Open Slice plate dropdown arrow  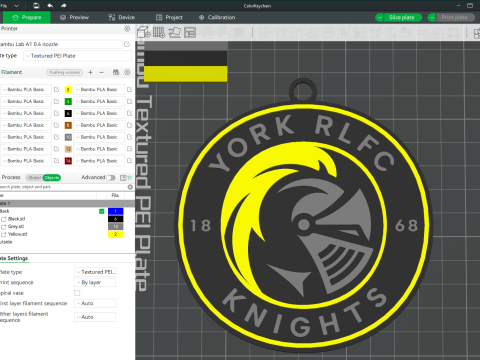[x=379, y=17]
